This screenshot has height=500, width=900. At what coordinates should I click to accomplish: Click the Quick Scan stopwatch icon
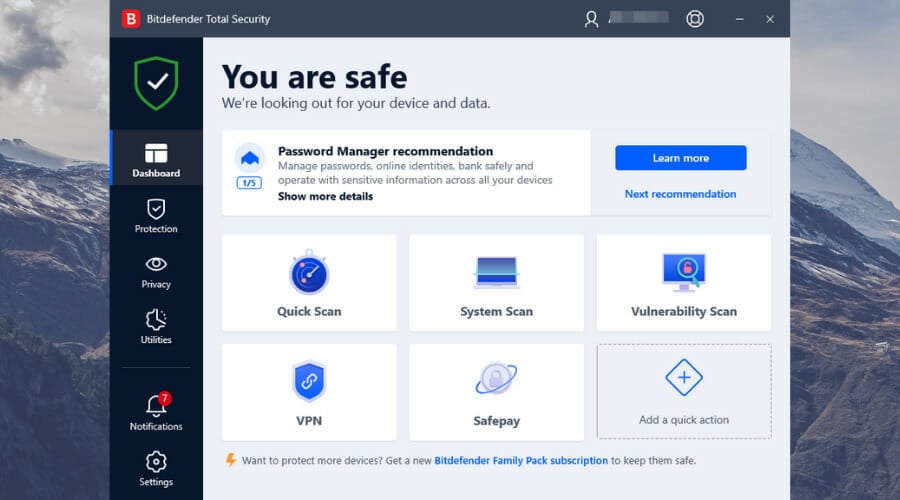coord(309,272)
